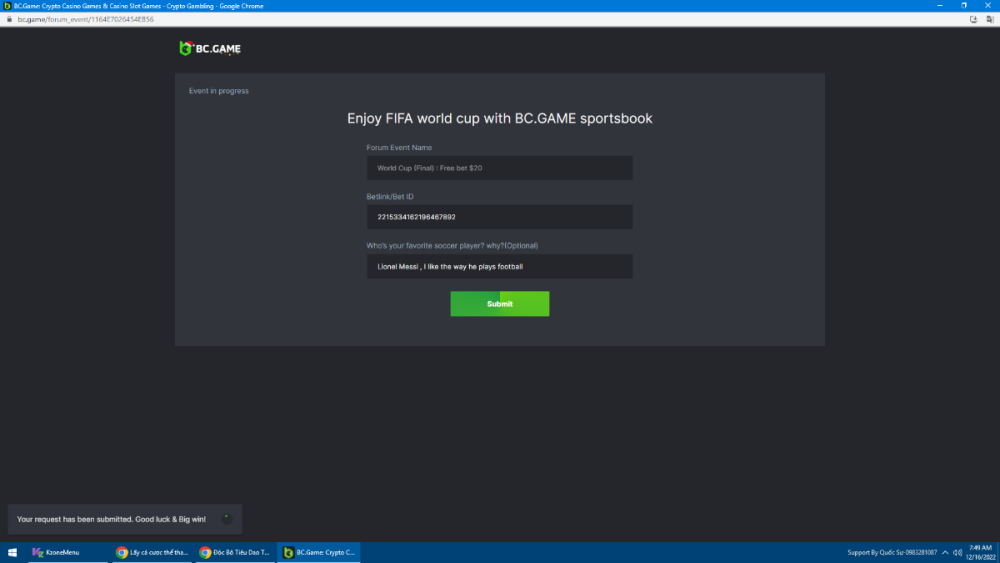Switch to Chrome window "Lấy cá cược thể tha..."

pyautogui.click(x=151, y=552)
